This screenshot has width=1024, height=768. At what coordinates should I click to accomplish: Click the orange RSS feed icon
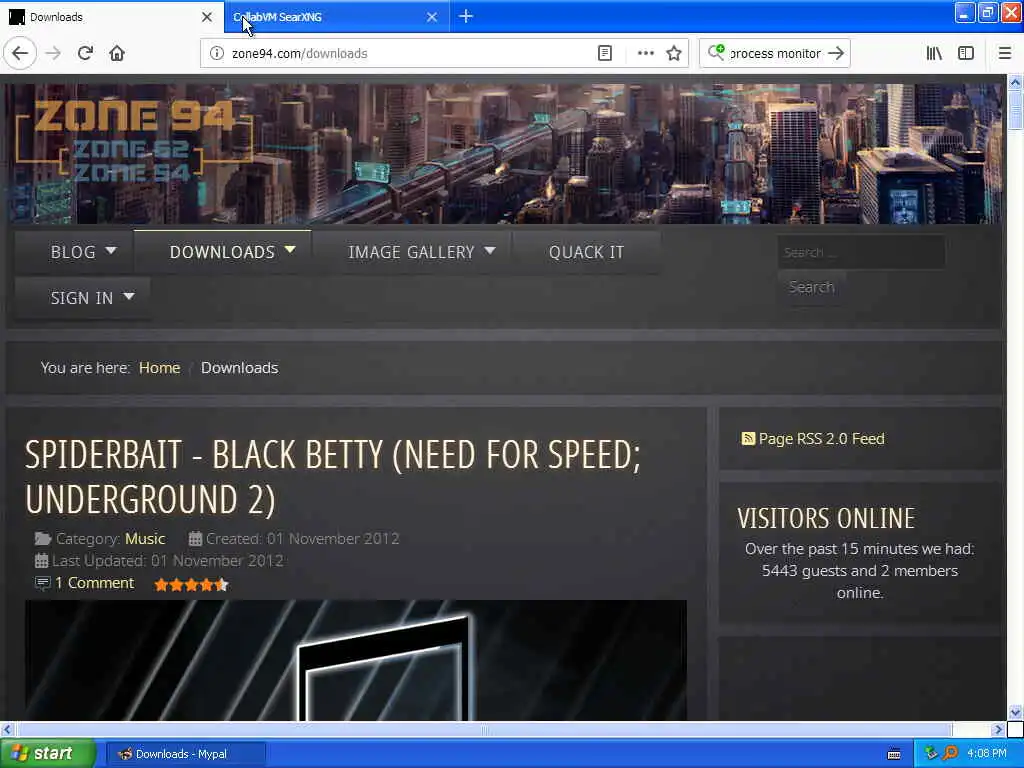point(748,438)
